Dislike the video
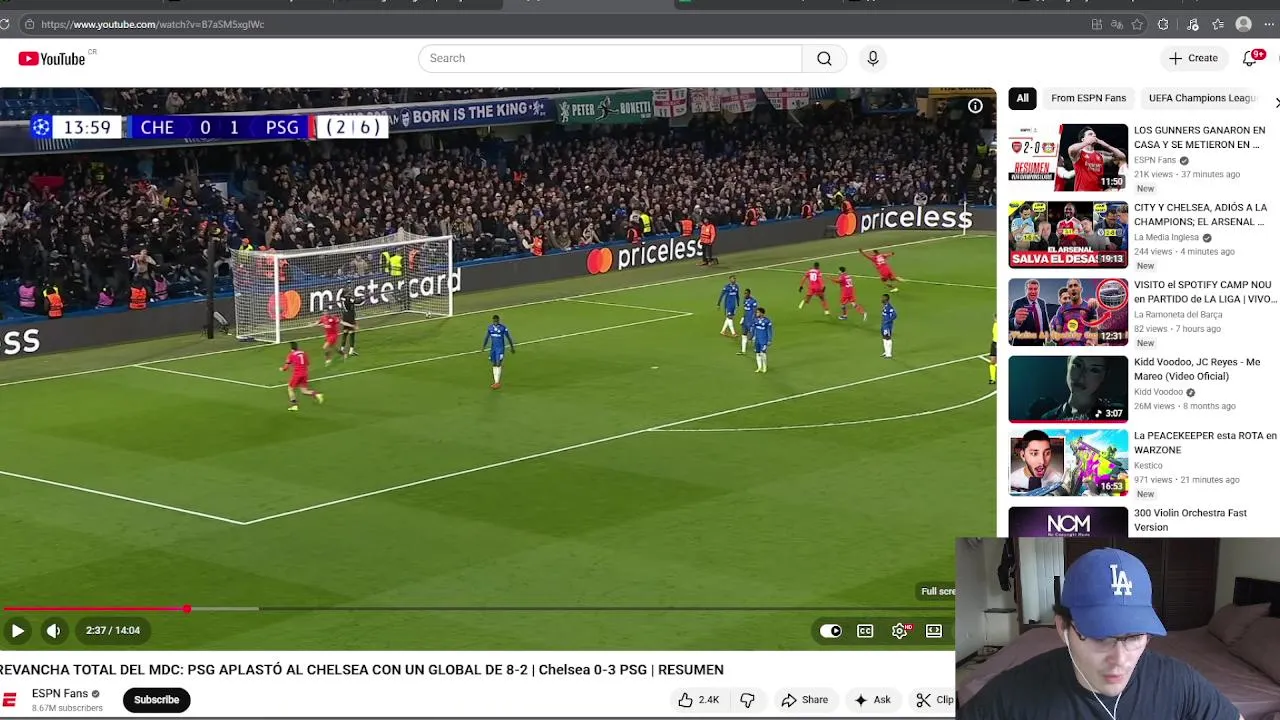The height and width of the screenshot is (720, 1280). point(747,700)
